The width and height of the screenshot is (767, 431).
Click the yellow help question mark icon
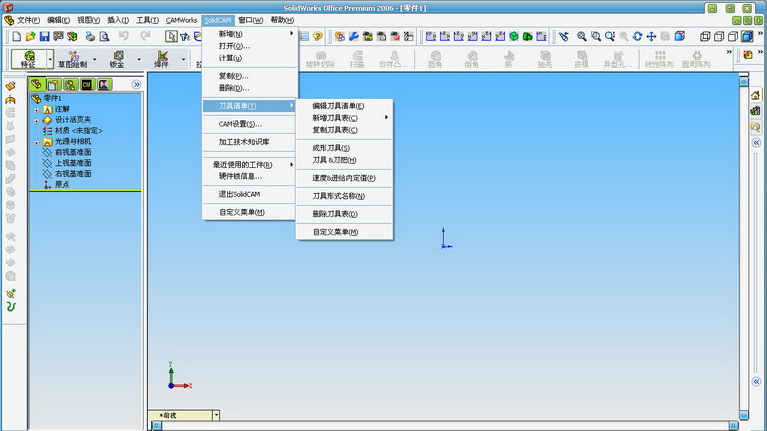(318, 36)
